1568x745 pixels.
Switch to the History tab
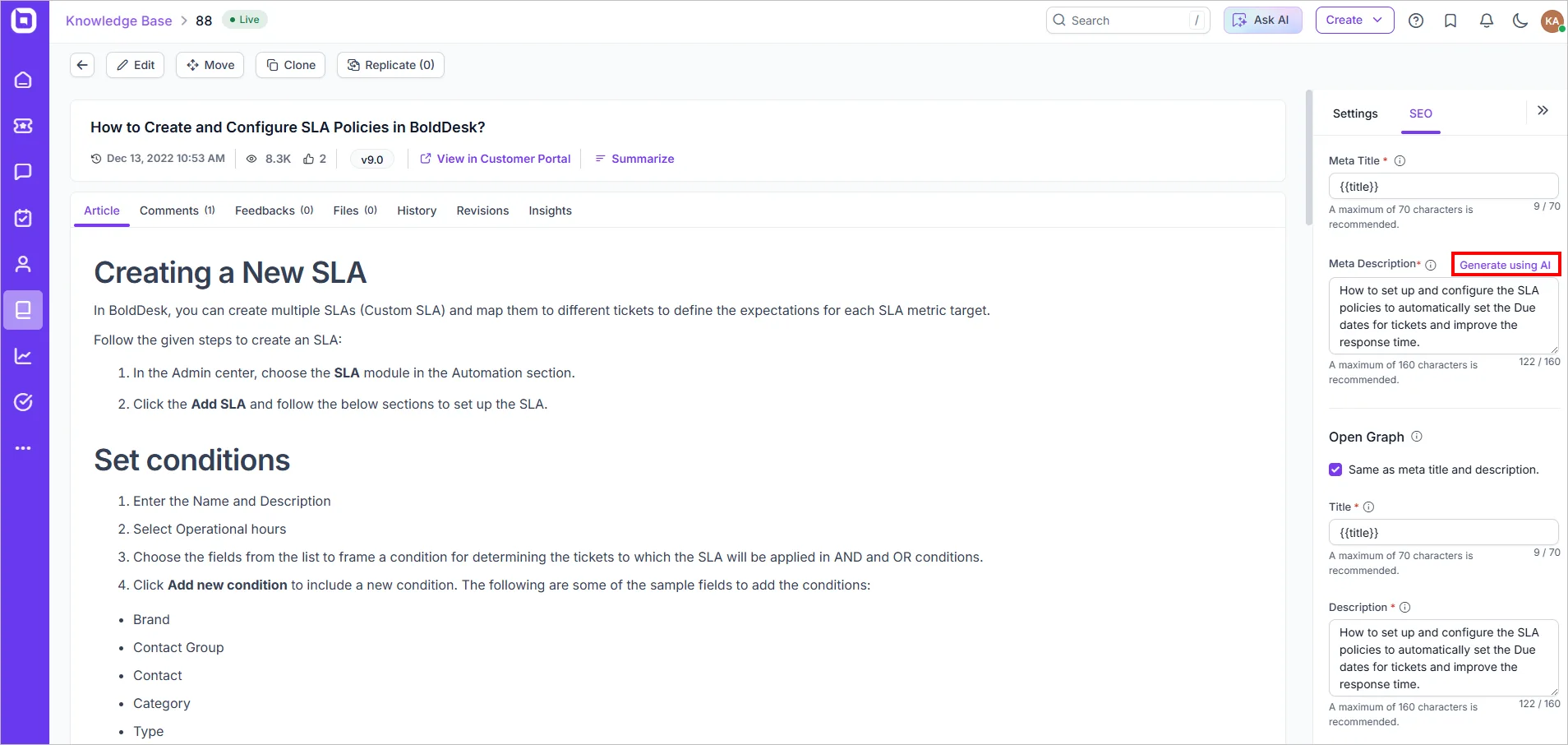coord(417,211)
